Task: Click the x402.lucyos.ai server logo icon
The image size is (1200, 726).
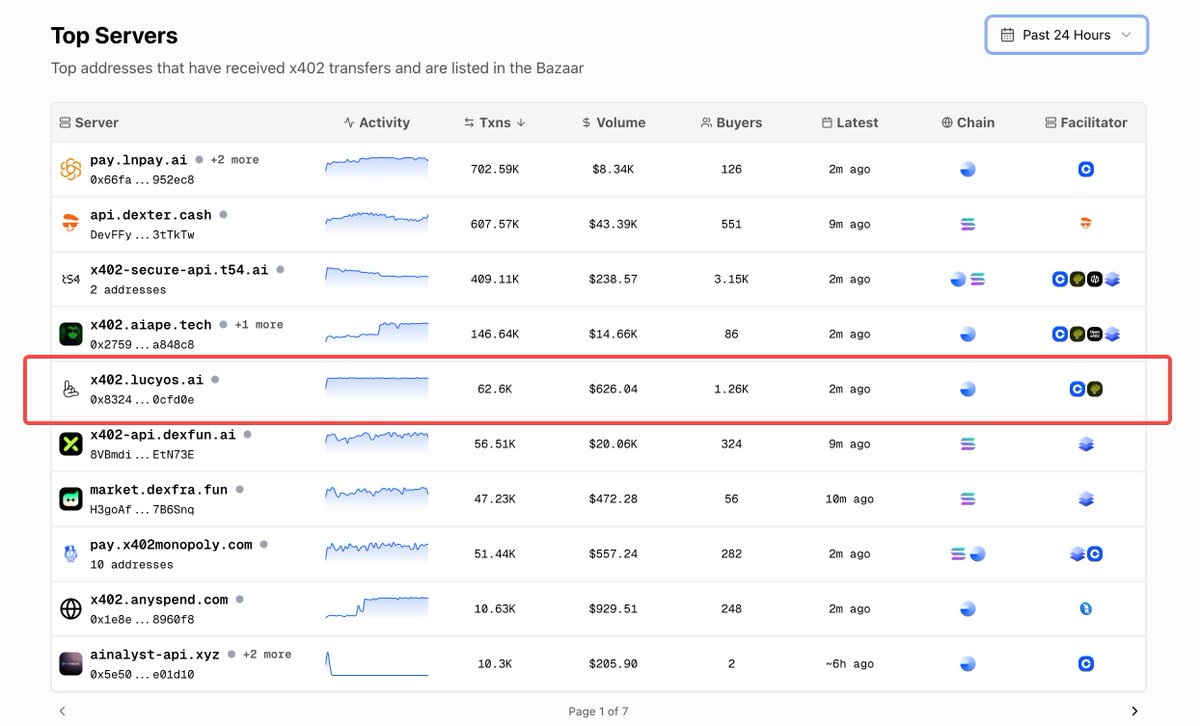Action: pos(70,390)
